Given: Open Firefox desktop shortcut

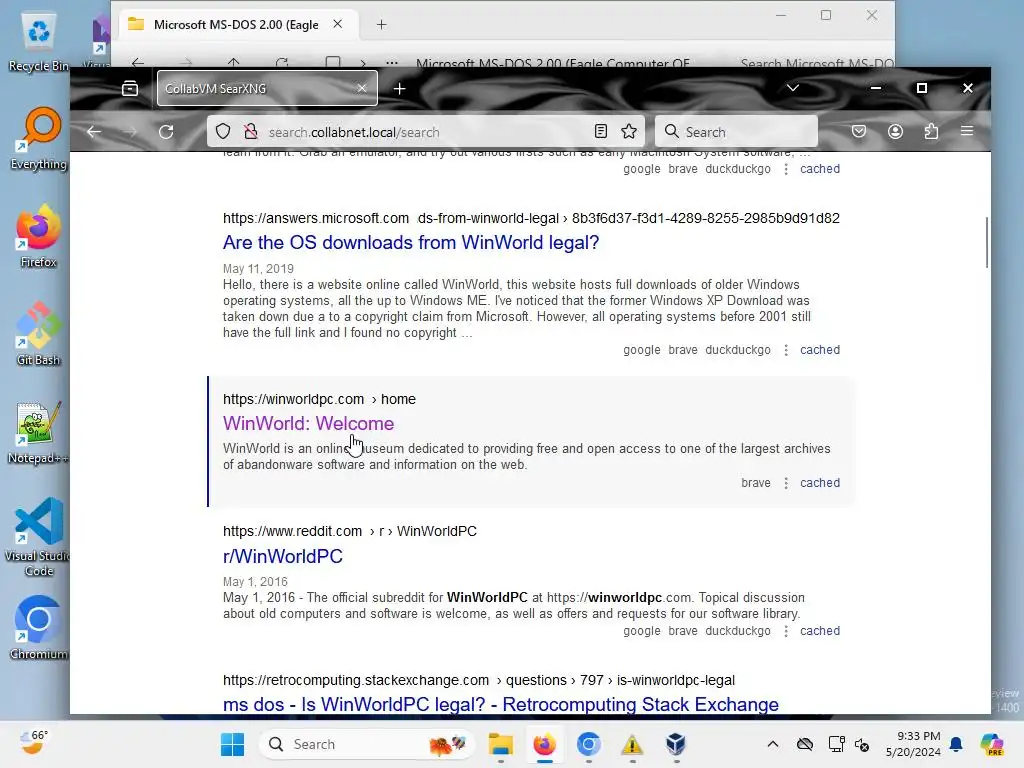Looking at the screenshot, I should [x=39, y=236].
